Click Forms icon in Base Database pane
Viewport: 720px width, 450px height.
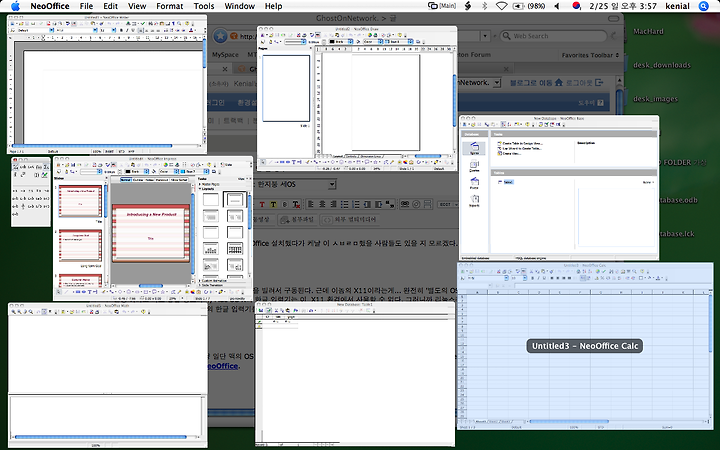[x=474, y=183]
